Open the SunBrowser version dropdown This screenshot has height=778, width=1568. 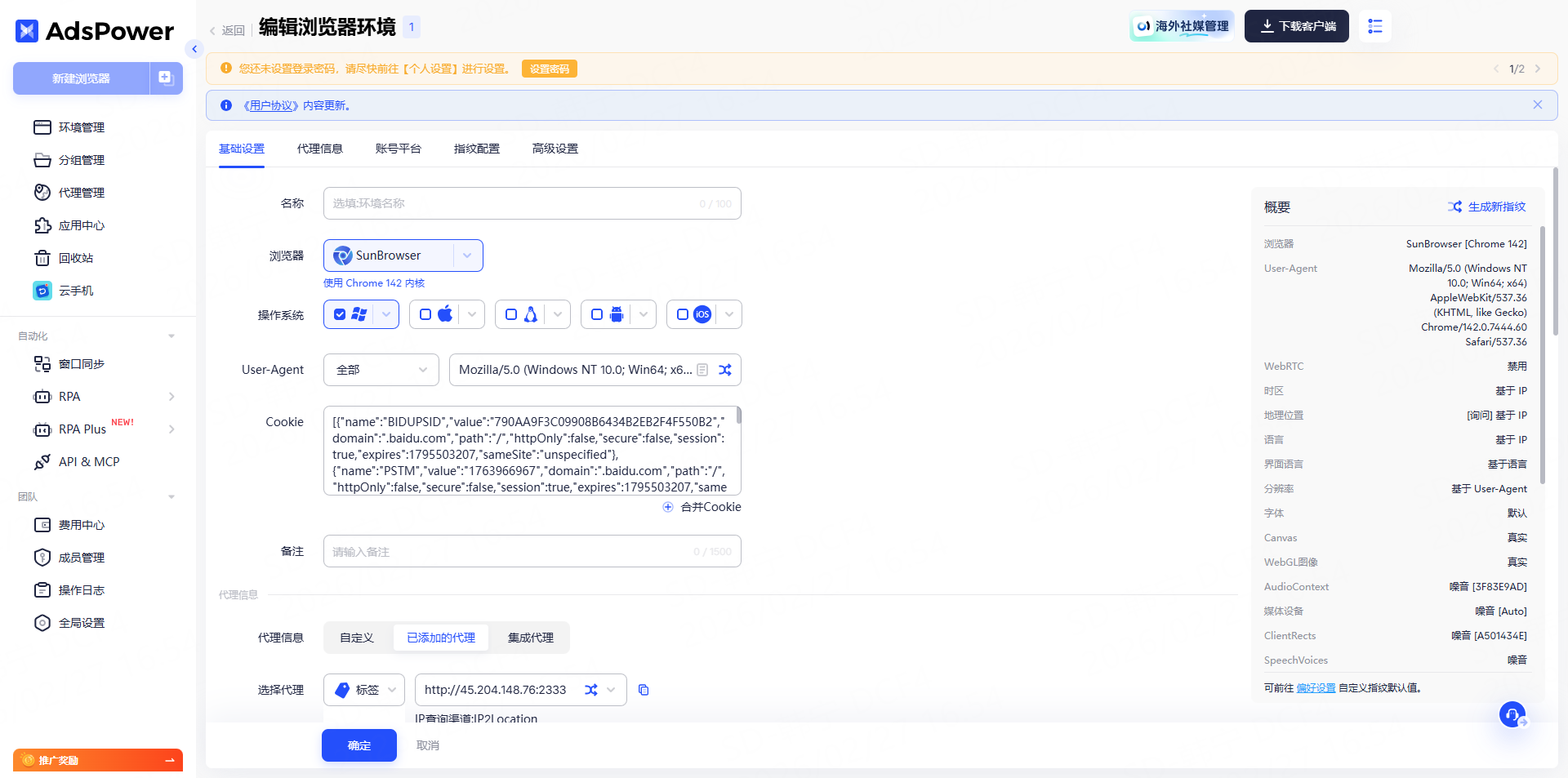[467, 255]
